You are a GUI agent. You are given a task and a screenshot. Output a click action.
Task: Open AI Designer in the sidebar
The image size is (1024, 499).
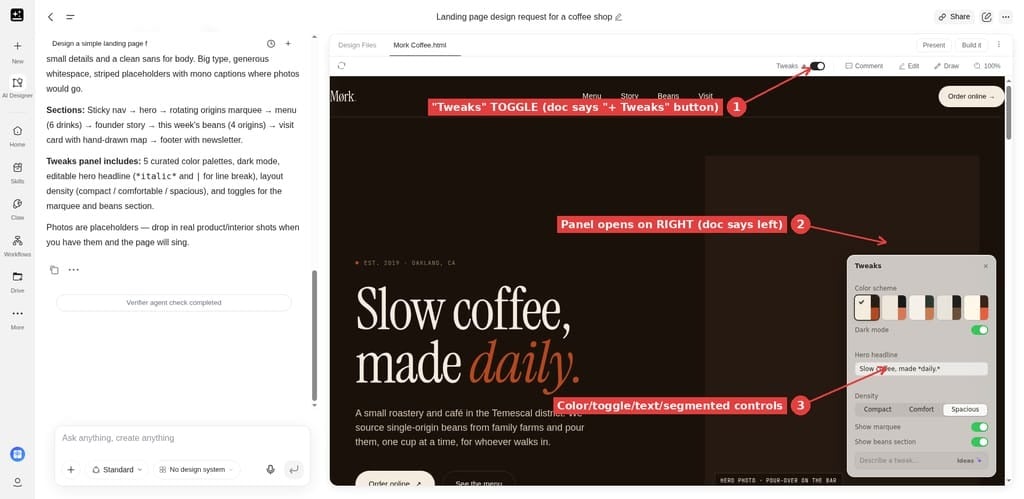pyautogui.click(x=18, y=88)
